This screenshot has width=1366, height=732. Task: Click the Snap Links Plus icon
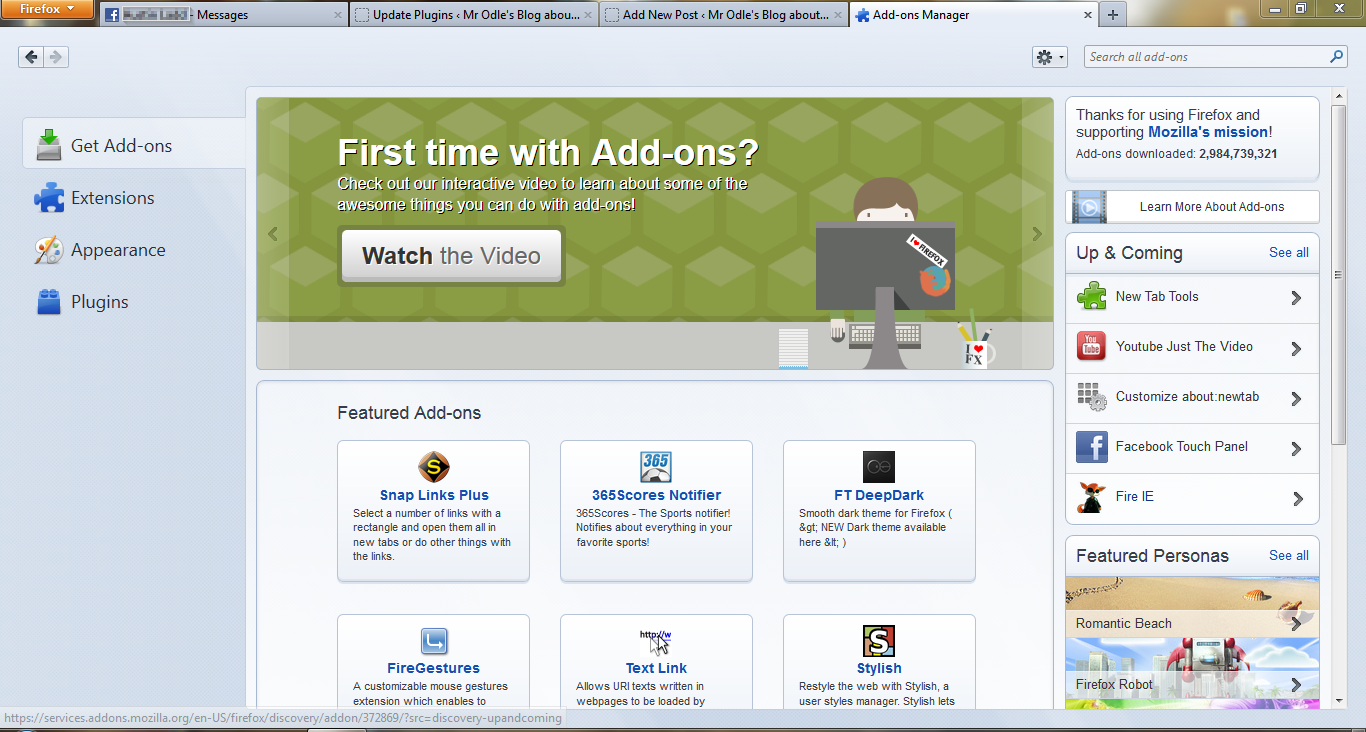433,467
